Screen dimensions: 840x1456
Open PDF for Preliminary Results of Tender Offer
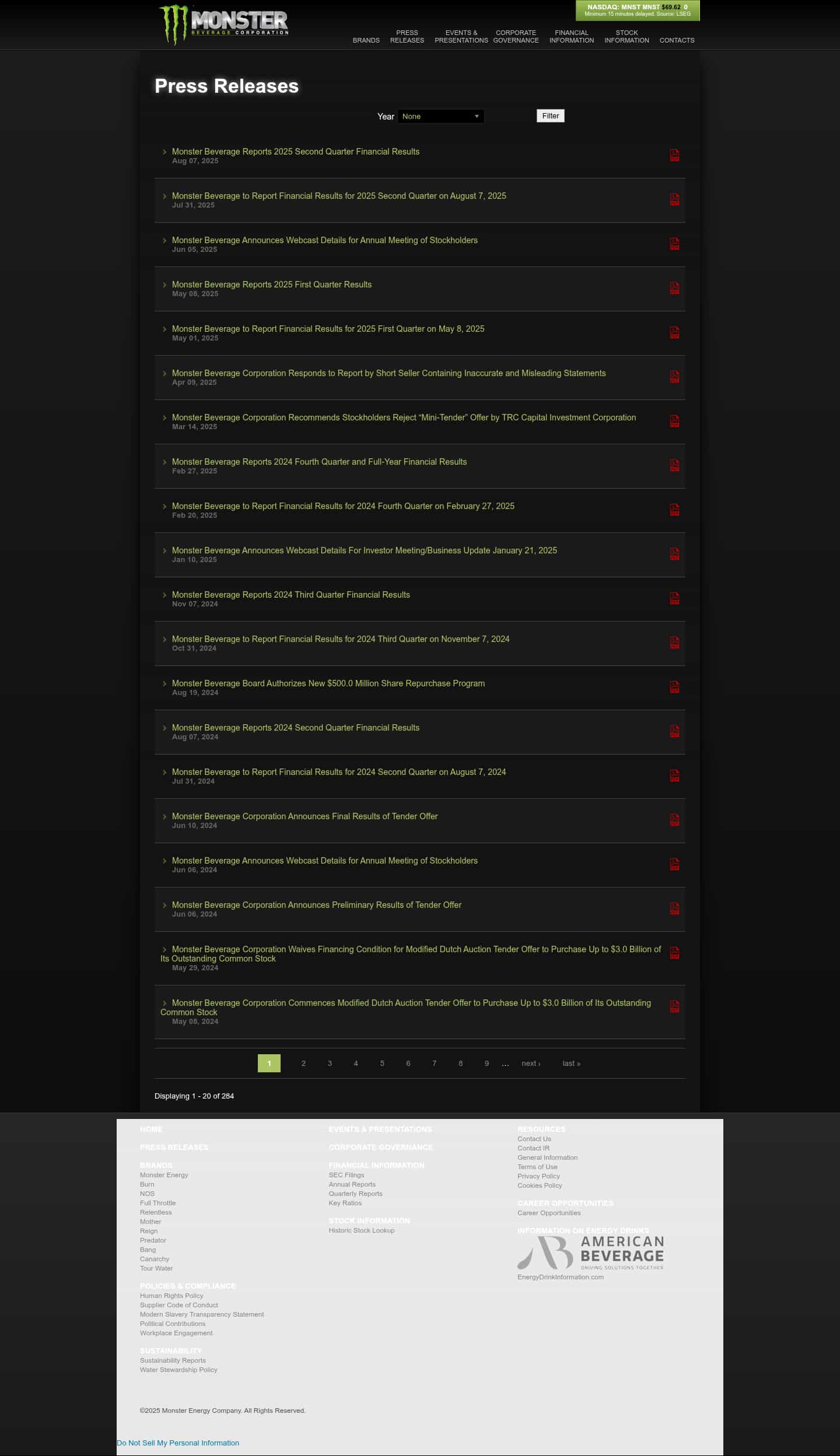point(674,908)
